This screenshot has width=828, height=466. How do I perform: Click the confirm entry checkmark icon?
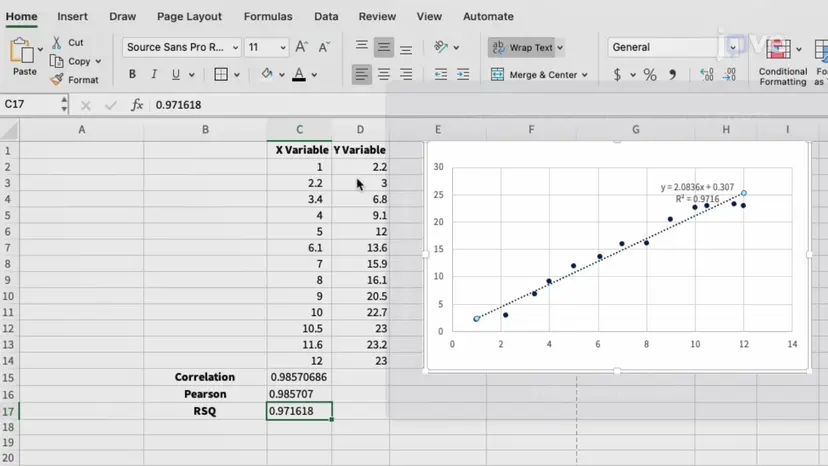(x=111, y=106)
